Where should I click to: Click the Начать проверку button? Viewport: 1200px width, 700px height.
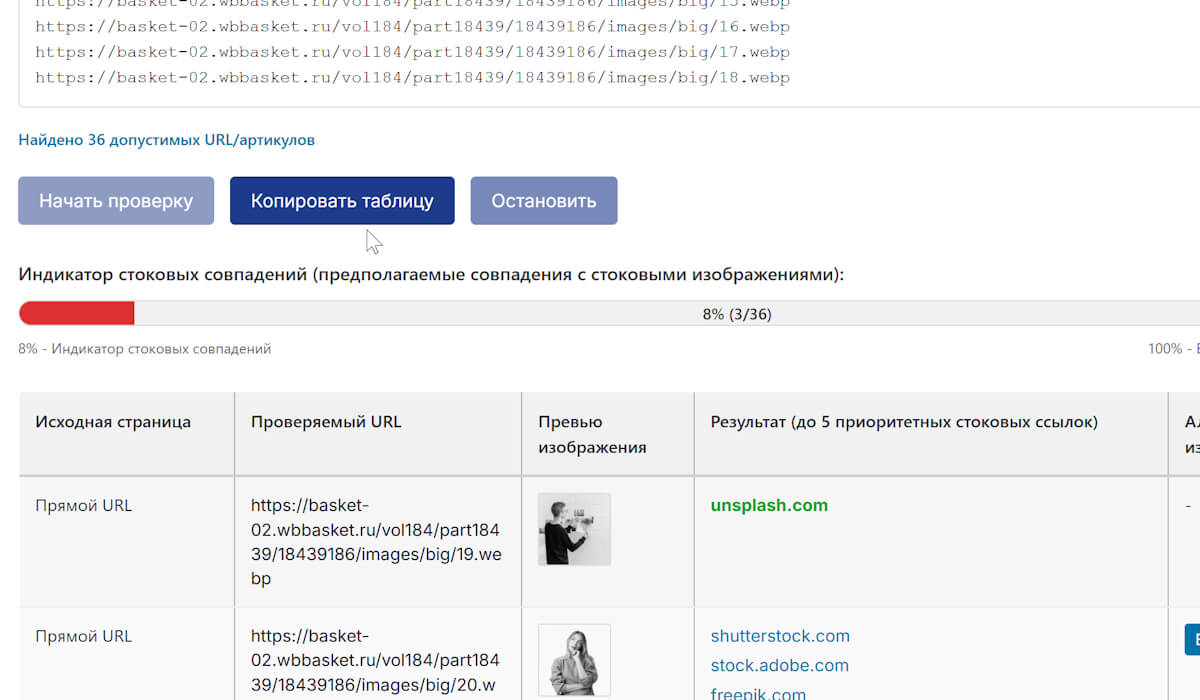point(116,201)
